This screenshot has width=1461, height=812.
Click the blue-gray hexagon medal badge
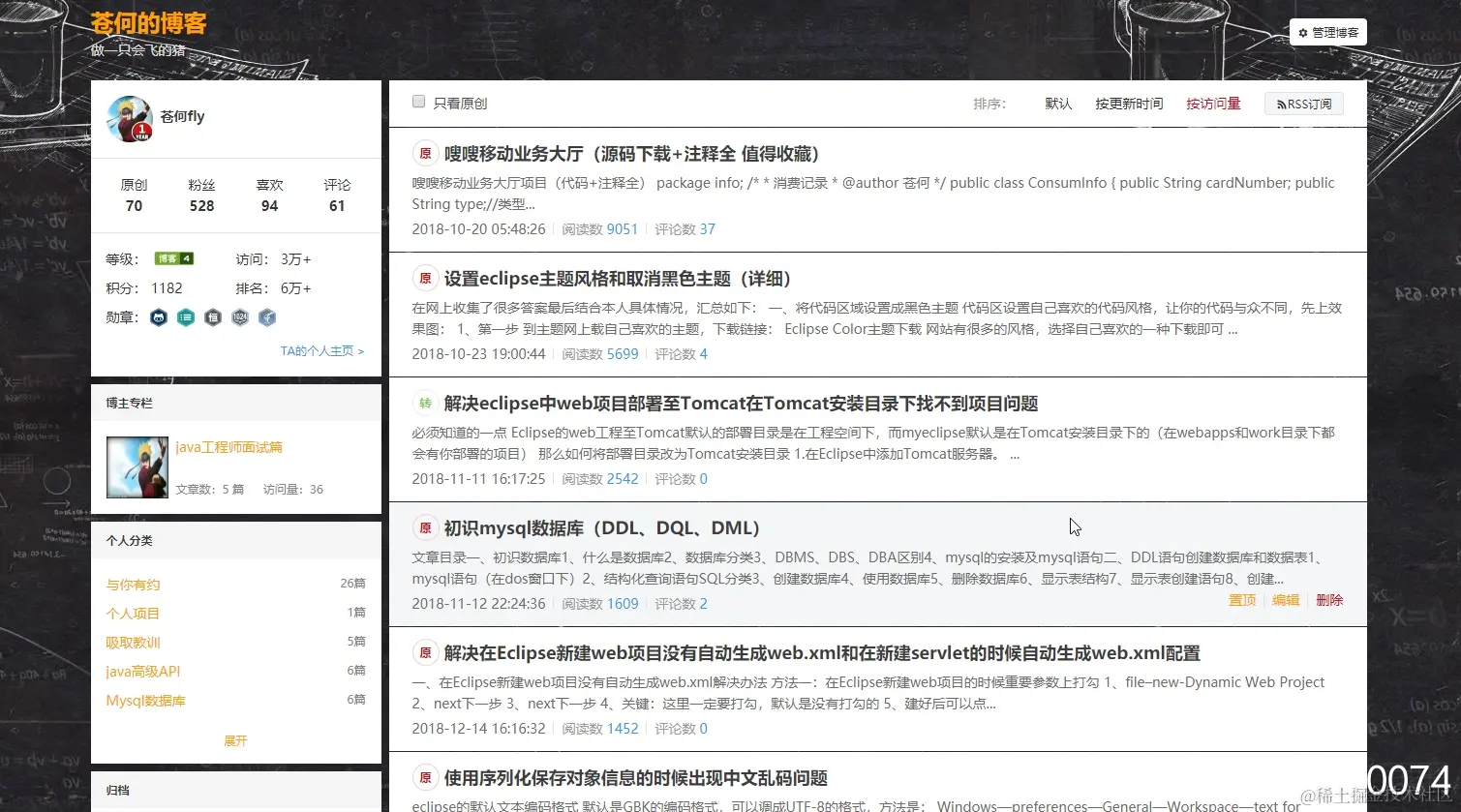click(267, 317)
